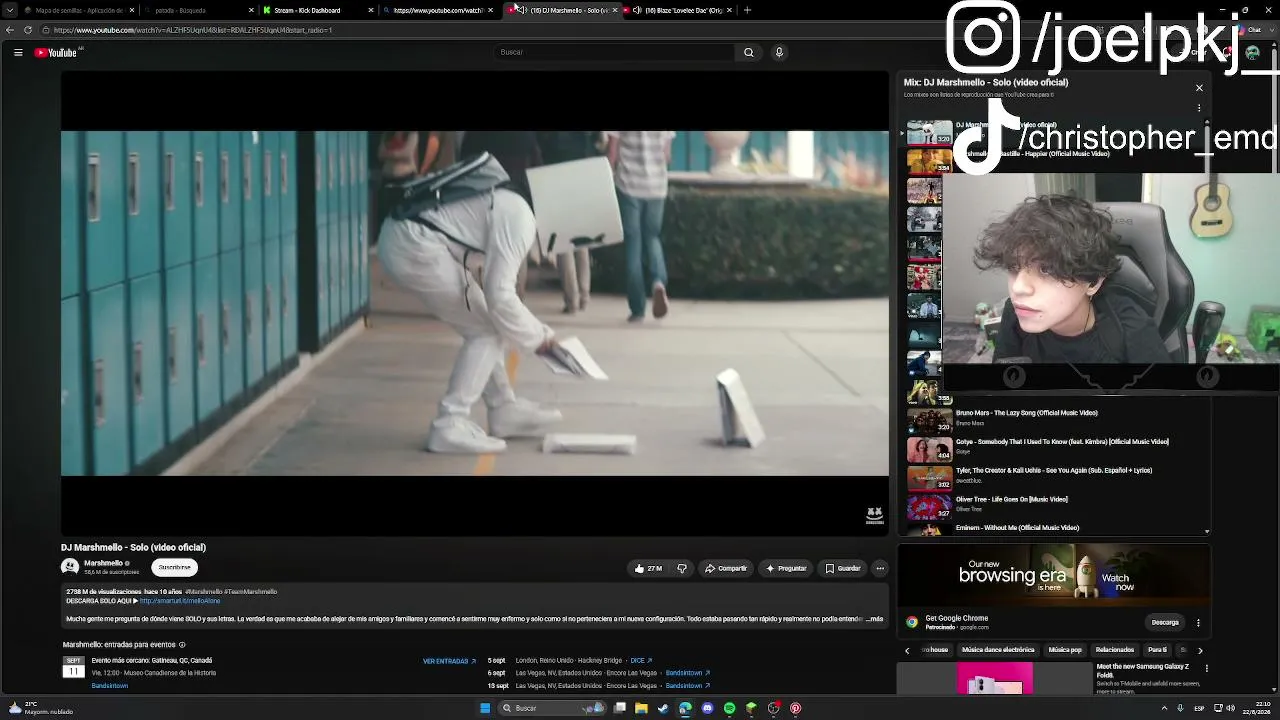Show previous category chips with left arrow
The image size is (1280, 720).
click(907, 650)
